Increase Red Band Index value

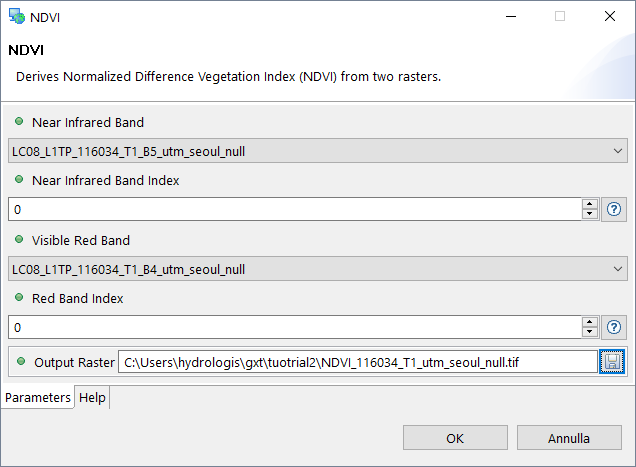point(590,322)
